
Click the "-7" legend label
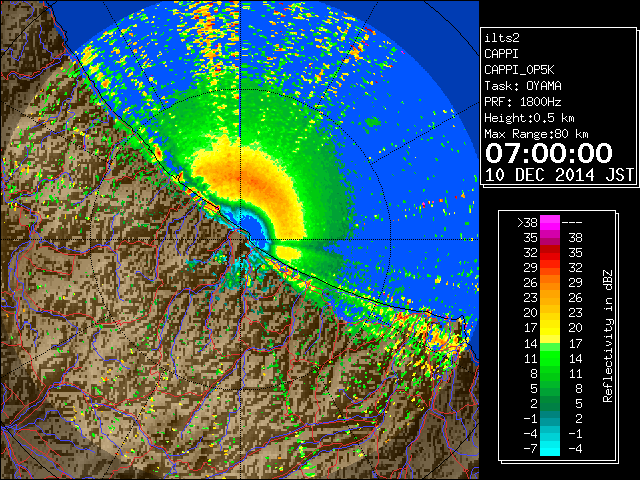(530, 449)
